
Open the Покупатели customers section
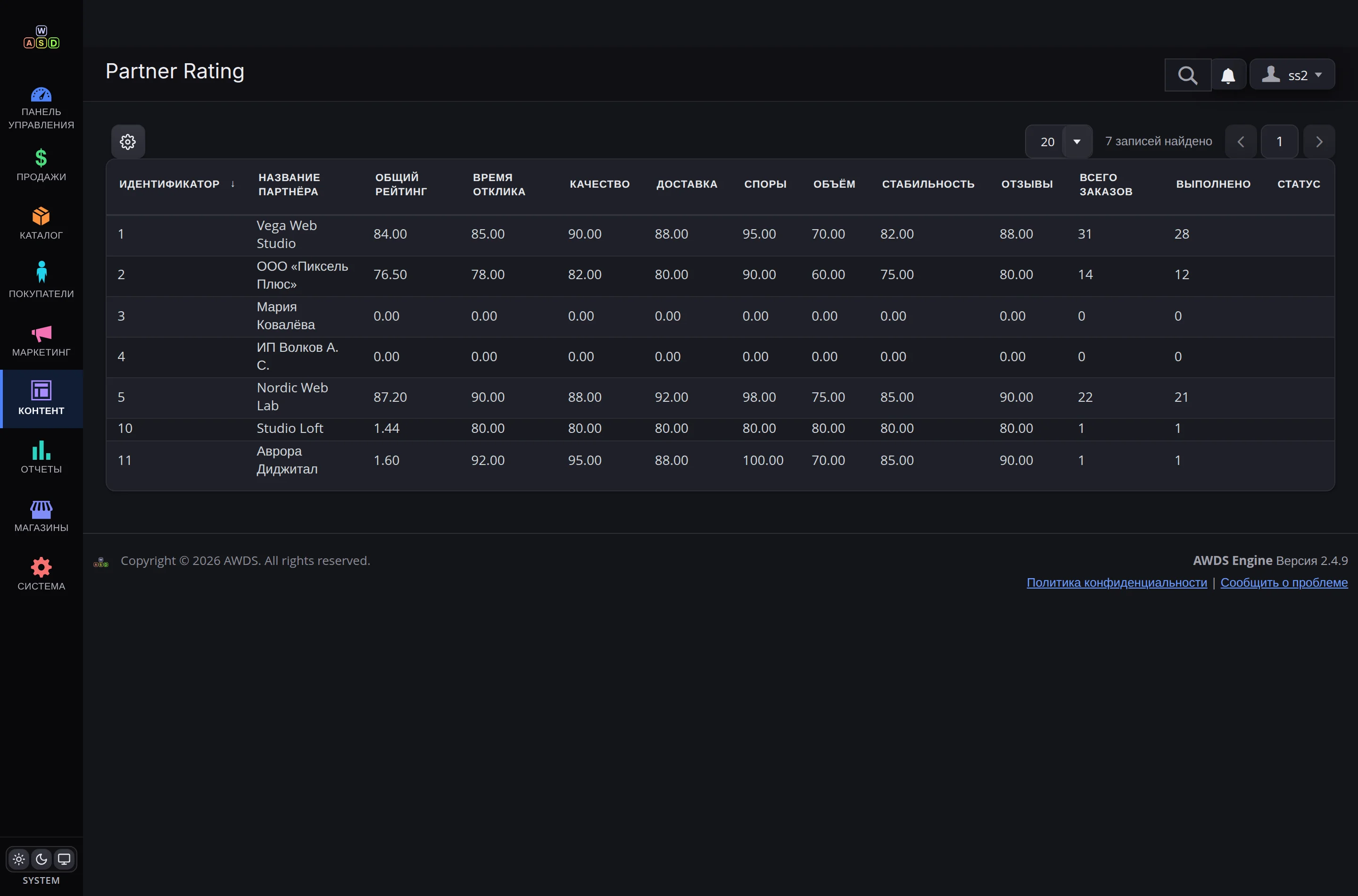click(x=41, y=282)
